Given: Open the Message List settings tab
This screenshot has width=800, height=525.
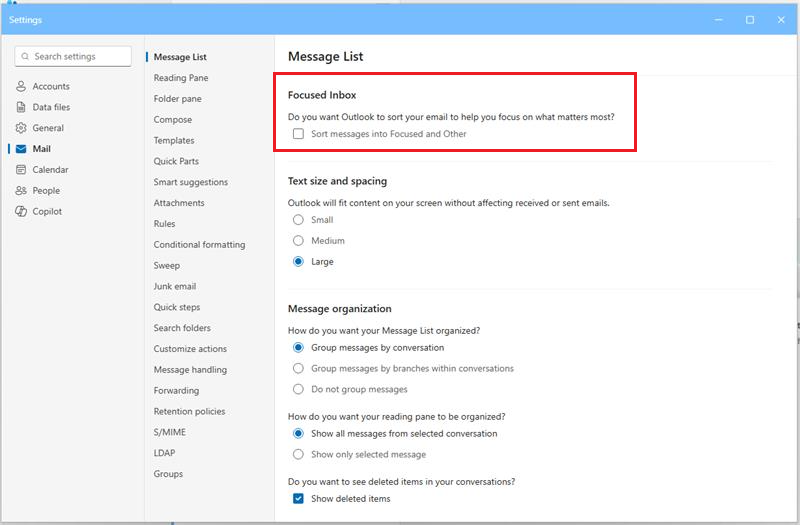Looking at the screenshot, I should tap(180, 57).
